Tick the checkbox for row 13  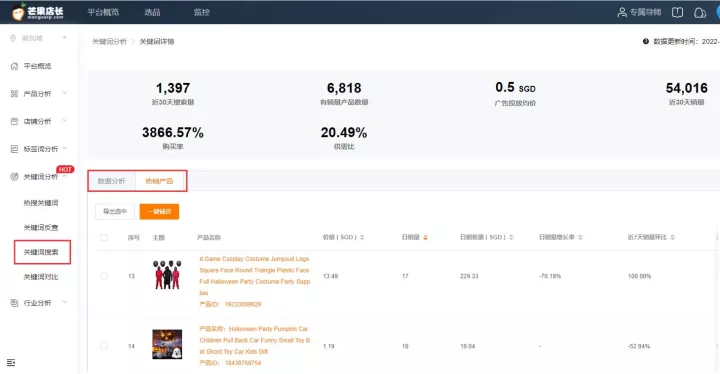coord(104,276)
